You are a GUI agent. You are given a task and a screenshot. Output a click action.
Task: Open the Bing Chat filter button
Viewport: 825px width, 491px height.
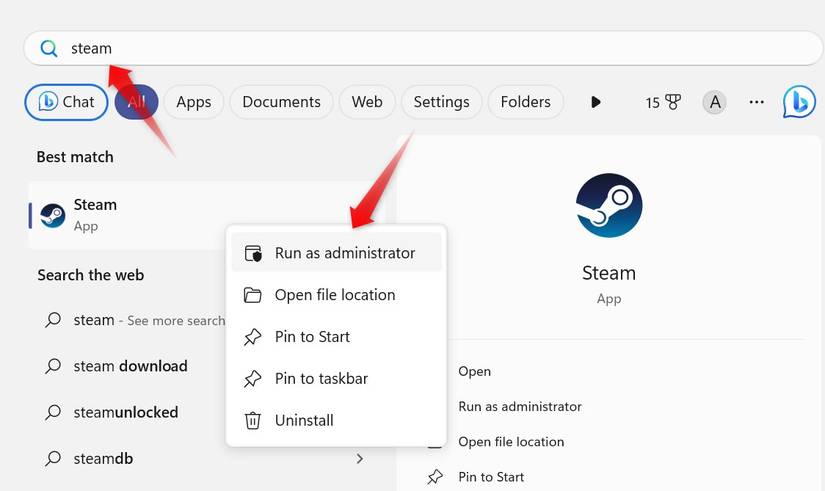[66, 102]
